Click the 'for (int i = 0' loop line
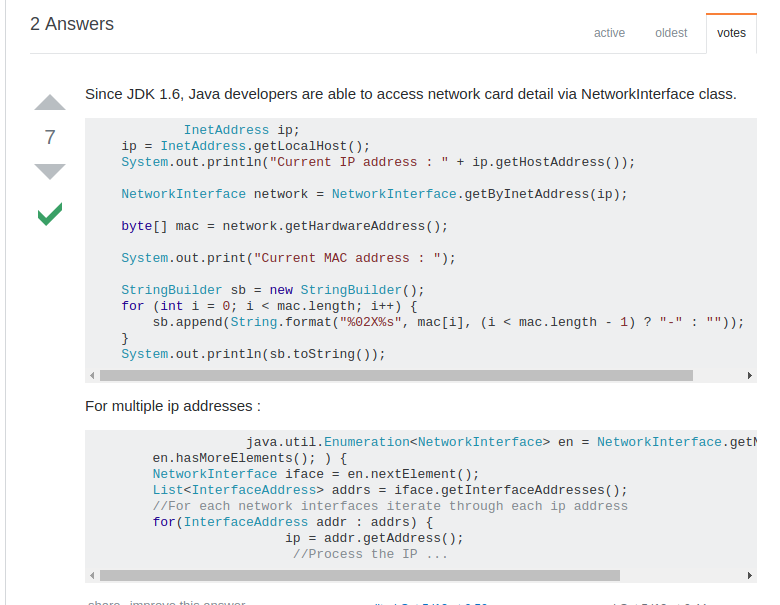 coord(269,306)
